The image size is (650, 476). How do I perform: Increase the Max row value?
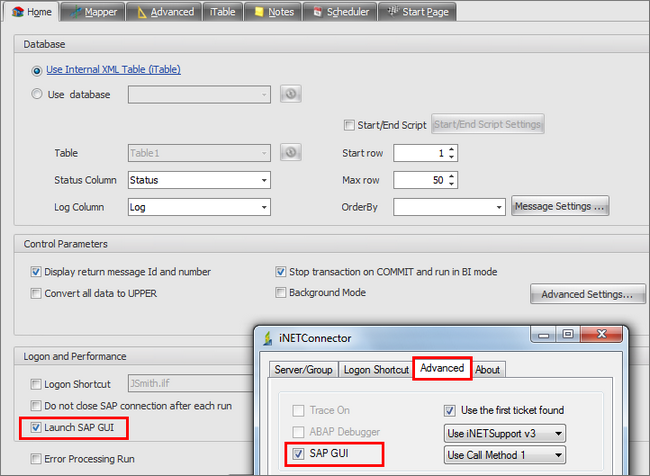click(x=451, y=176)
